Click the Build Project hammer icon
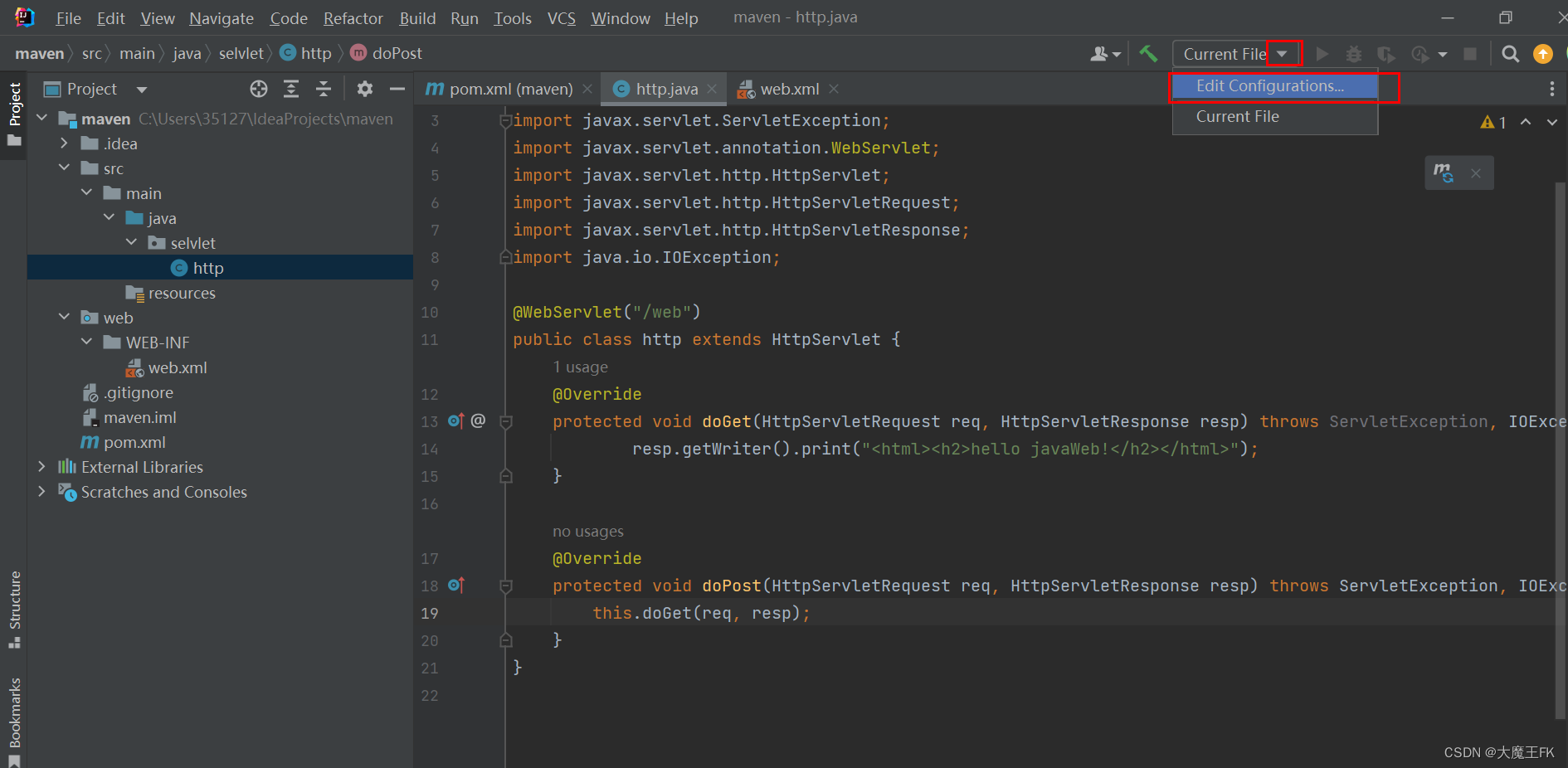Image resolution: width=1568 pixels, height=768 pixels. click(1148, 54)
